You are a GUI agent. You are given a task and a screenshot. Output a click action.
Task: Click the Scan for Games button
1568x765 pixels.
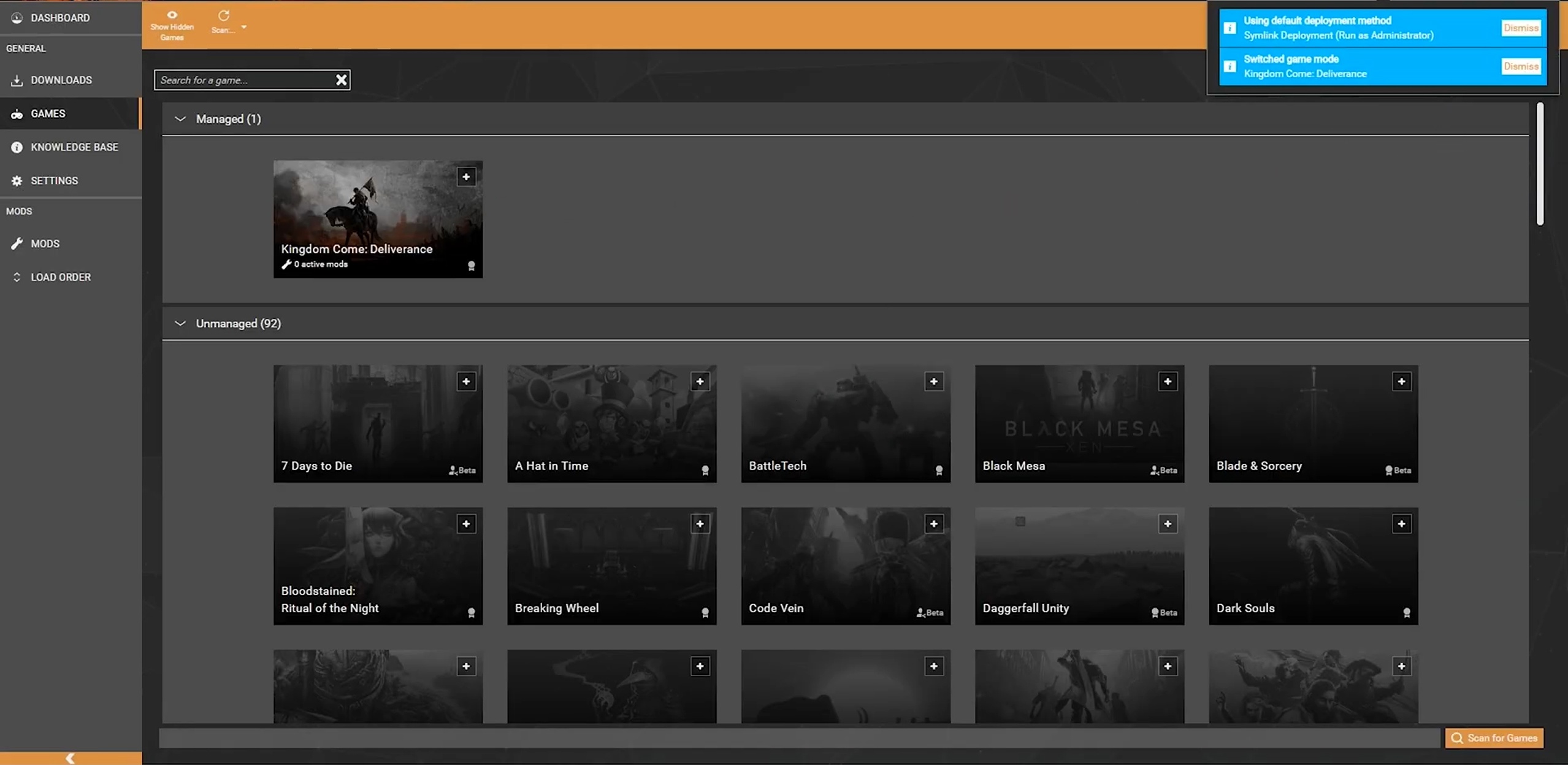pos(1494,738)
